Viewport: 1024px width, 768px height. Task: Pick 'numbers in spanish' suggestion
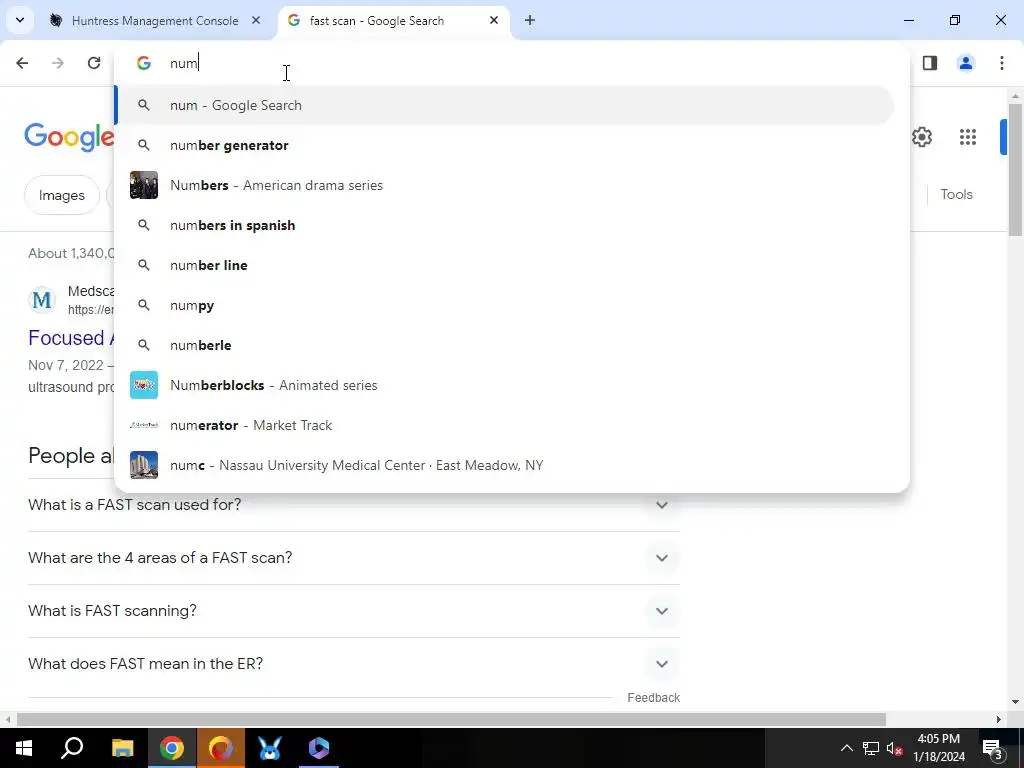(504, 225)
